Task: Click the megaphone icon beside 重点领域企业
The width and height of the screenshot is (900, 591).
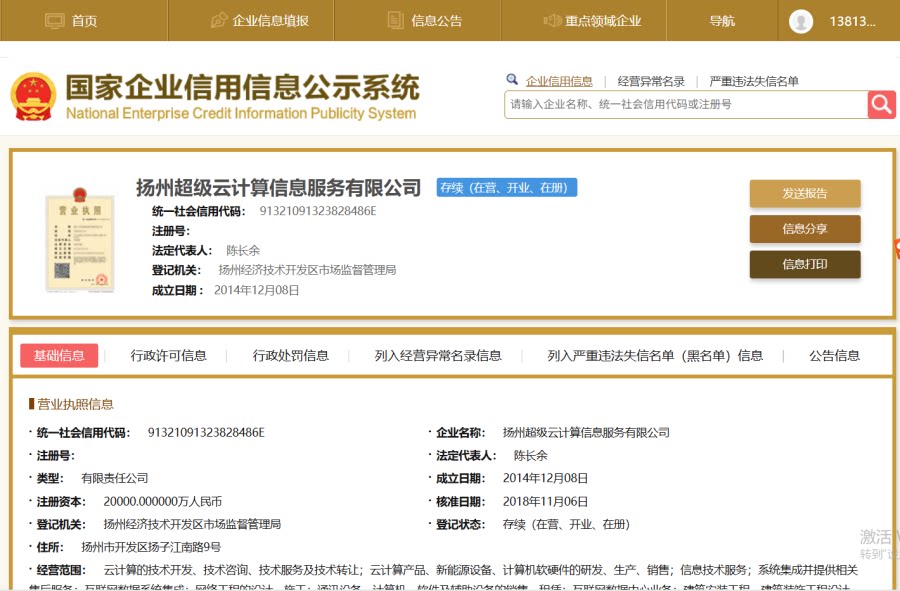Action: [x=552, y=21]
